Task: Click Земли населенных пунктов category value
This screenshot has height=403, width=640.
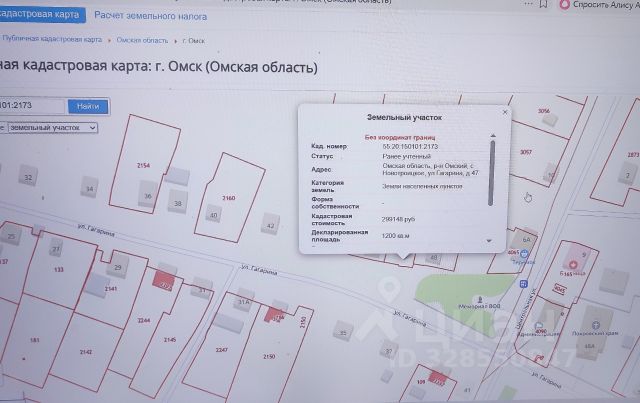Action: pyautogui.click(x=422, y=186)
